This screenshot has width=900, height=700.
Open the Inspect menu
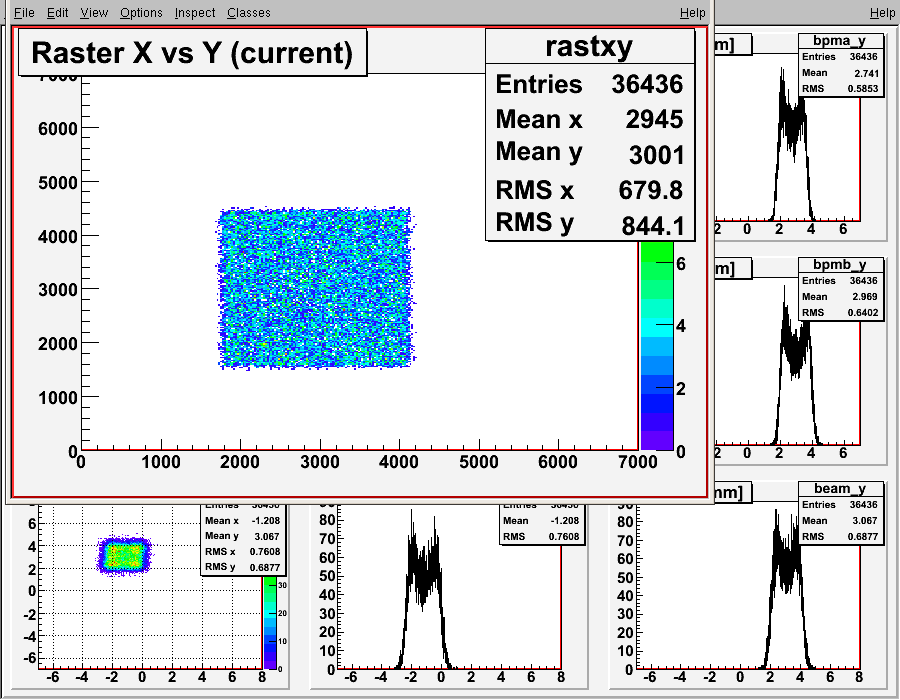click(195, 13)
